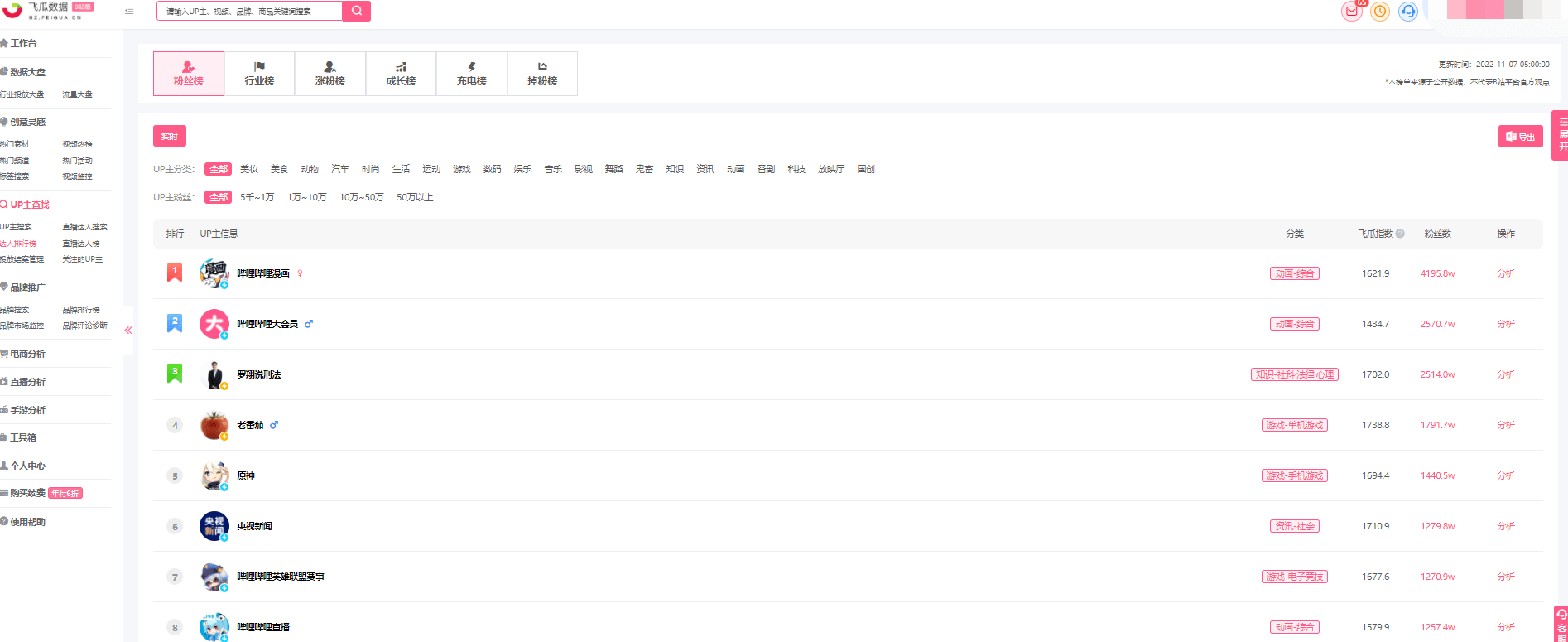Image resolution: width=1568 pixels, height=642 pixels.
Task: Open the orange clock history icon
Action: point(1380,12)
